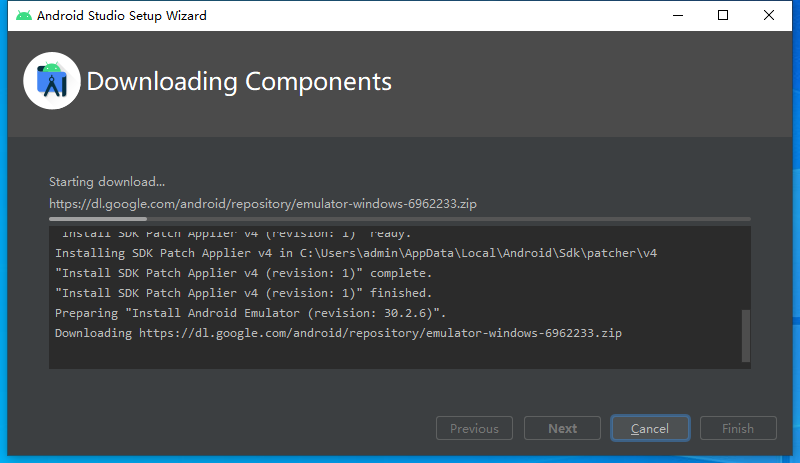800x463 pixels.
Task: Click the disabled Previous button
Action: 474,428
